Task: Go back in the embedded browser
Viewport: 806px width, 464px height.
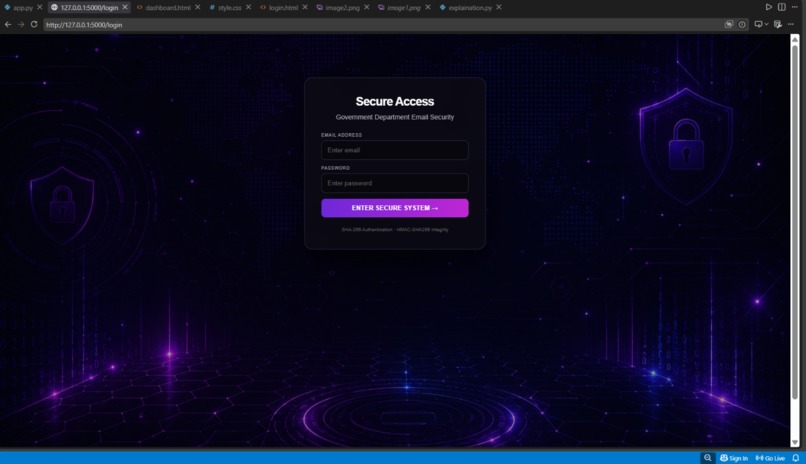Action: click(8, 24)
